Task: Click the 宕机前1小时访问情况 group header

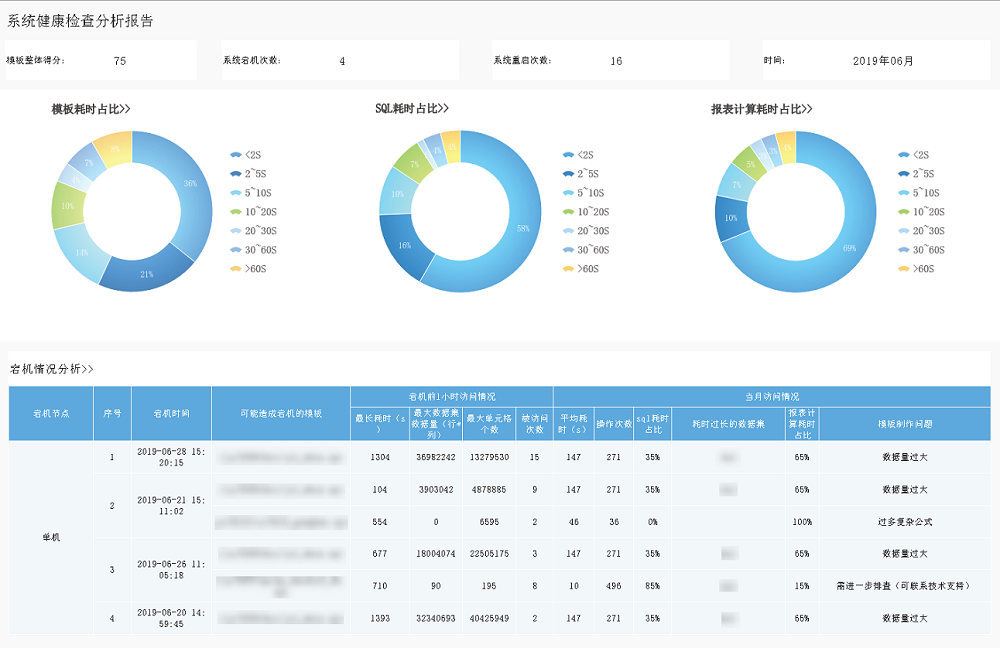Action: point(452,397)
